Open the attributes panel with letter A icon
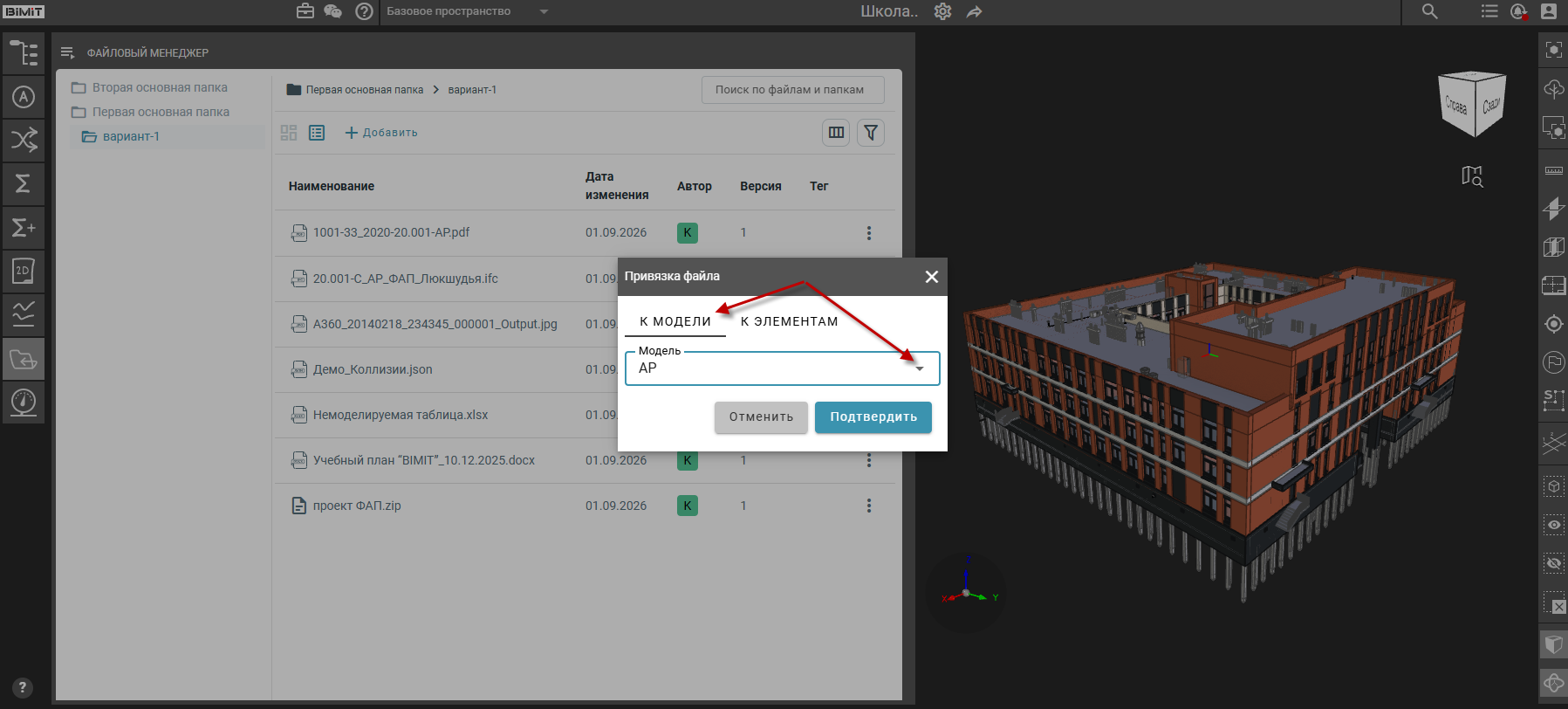Screen dimensions: 1568x709 pos(24,97)
